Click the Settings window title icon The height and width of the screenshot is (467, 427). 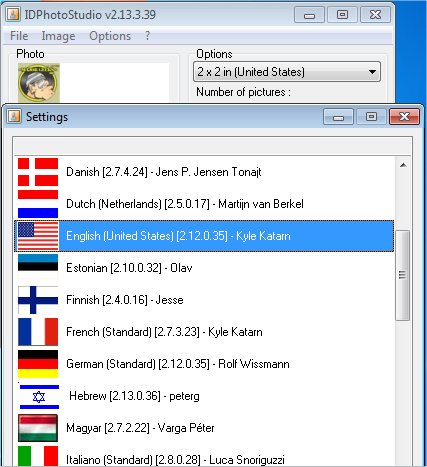point(14,116)
